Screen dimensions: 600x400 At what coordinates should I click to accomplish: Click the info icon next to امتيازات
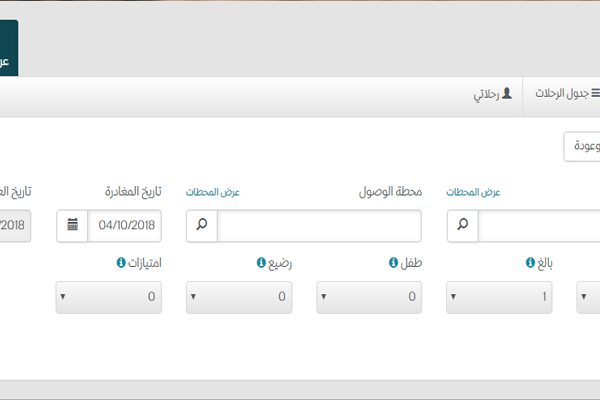[122, 263]
